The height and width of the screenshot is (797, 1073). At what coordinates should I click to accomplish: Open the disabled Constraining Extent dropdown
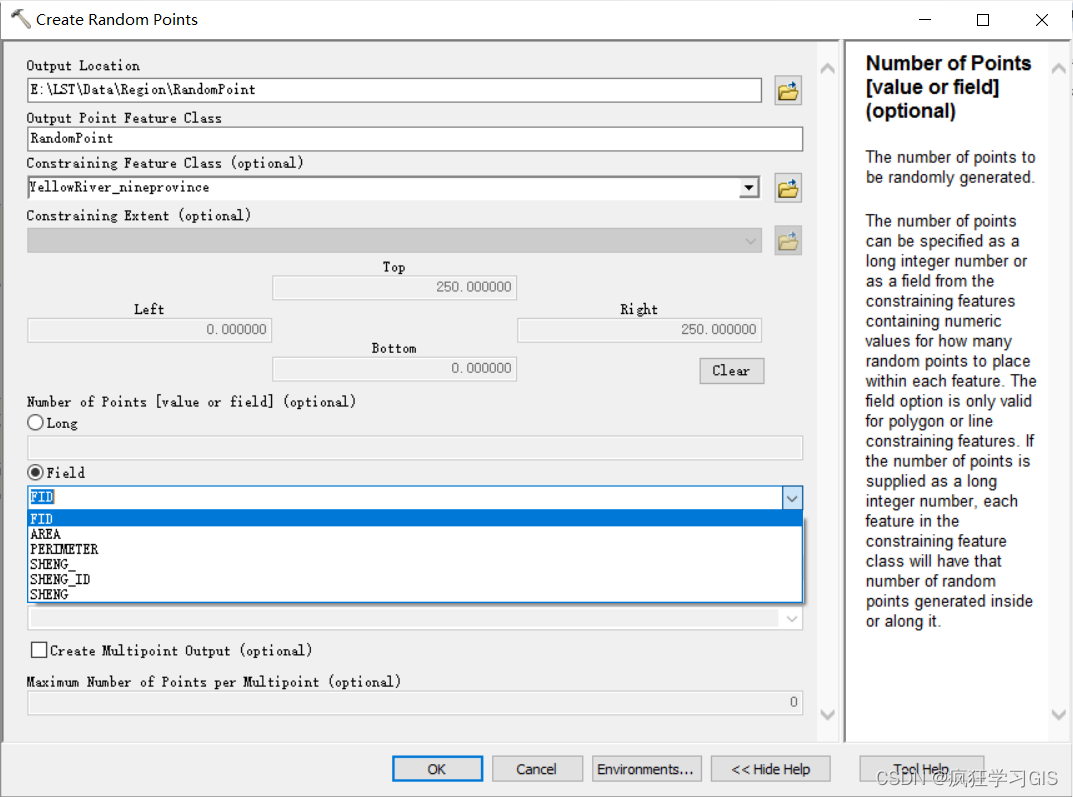[751, 241]
